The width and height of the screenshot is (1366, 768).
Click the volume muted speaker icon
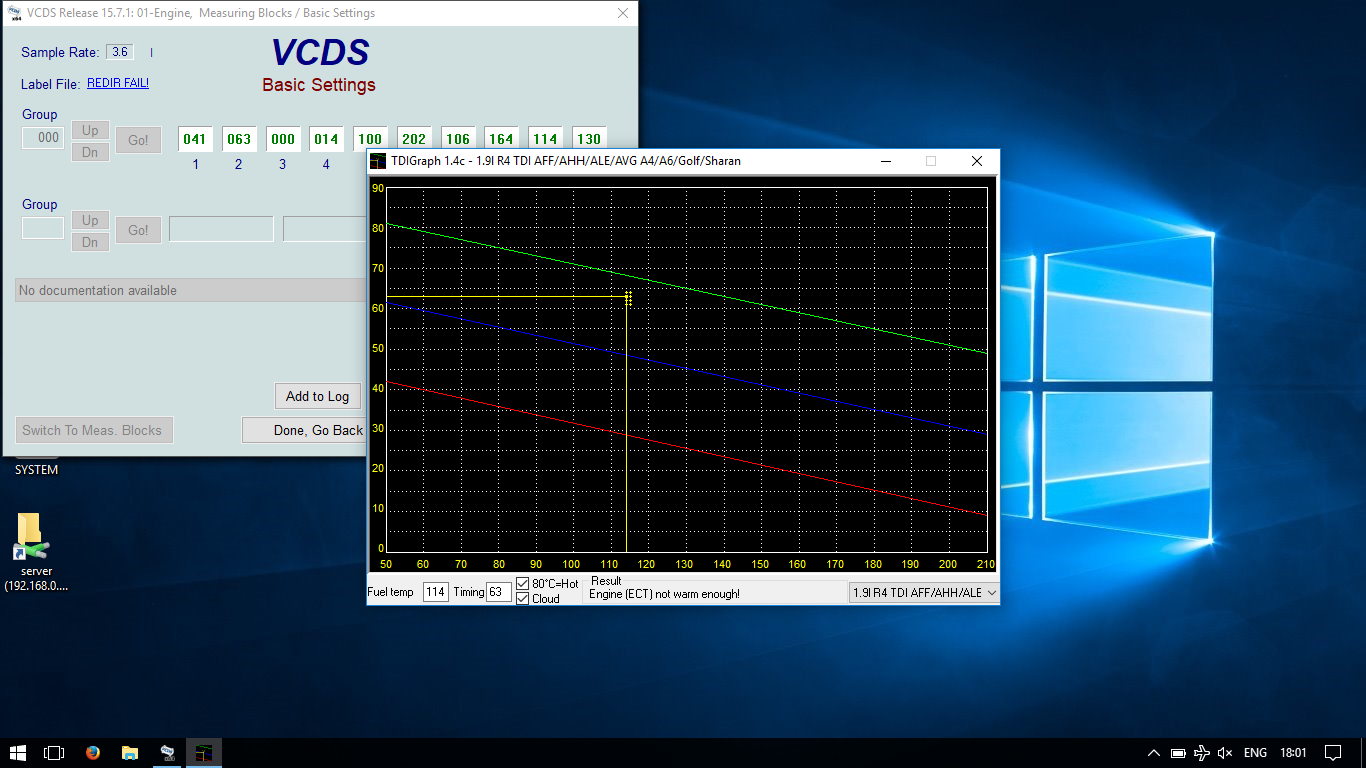point(1225,753)
